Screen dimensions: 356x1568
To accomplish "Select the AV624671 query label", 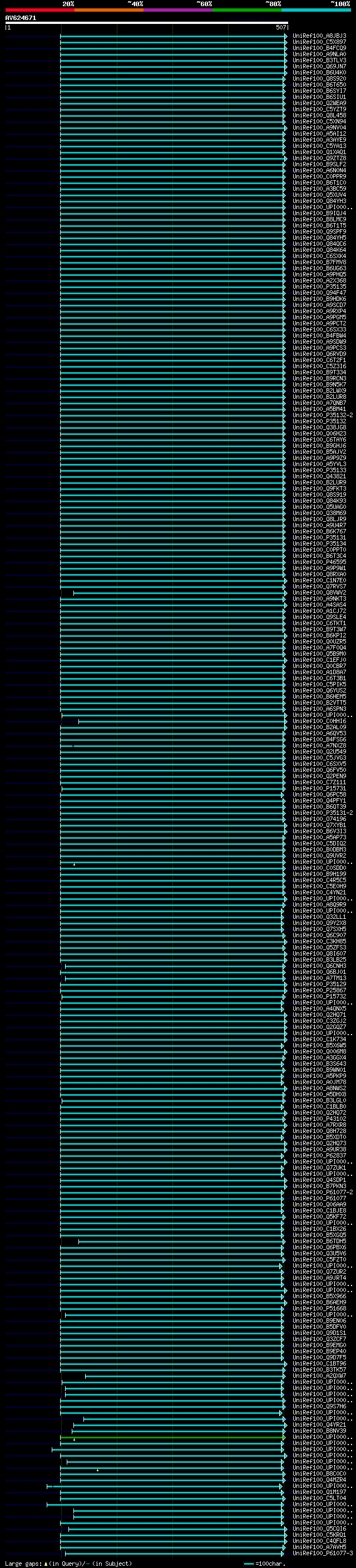I will pyautogui.click(x=21, y=18).
